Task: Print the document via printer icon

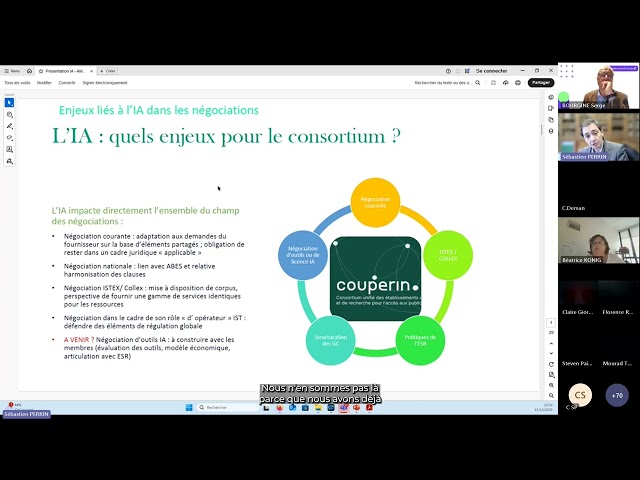Action: [518, 83]
